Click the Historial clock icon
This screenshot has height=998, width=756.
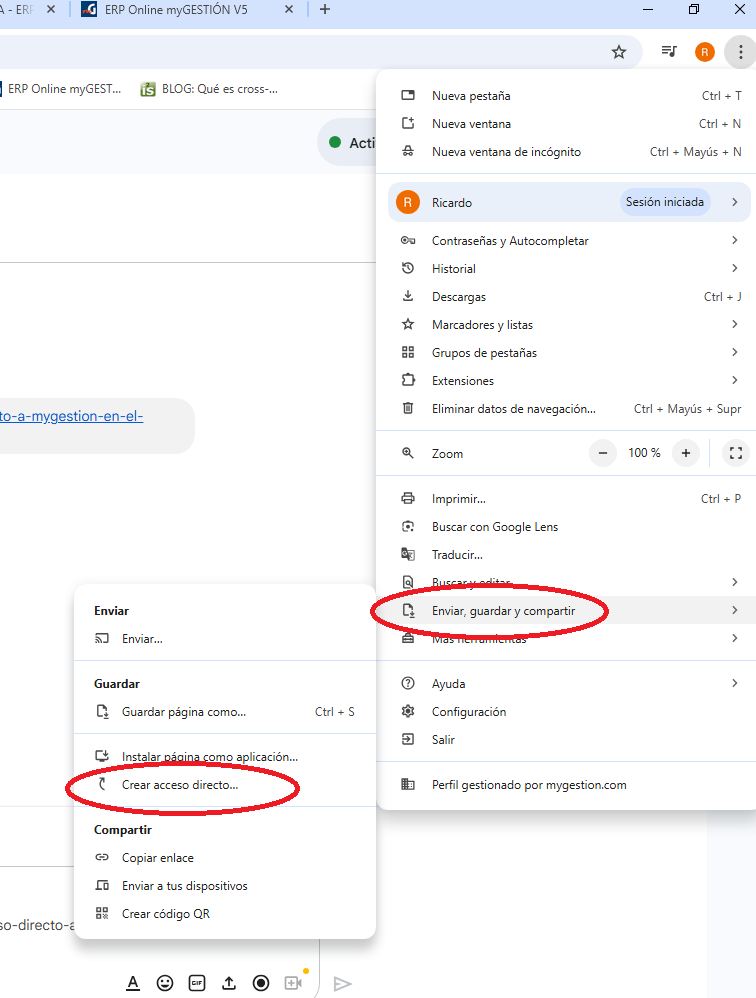[408, 268]
